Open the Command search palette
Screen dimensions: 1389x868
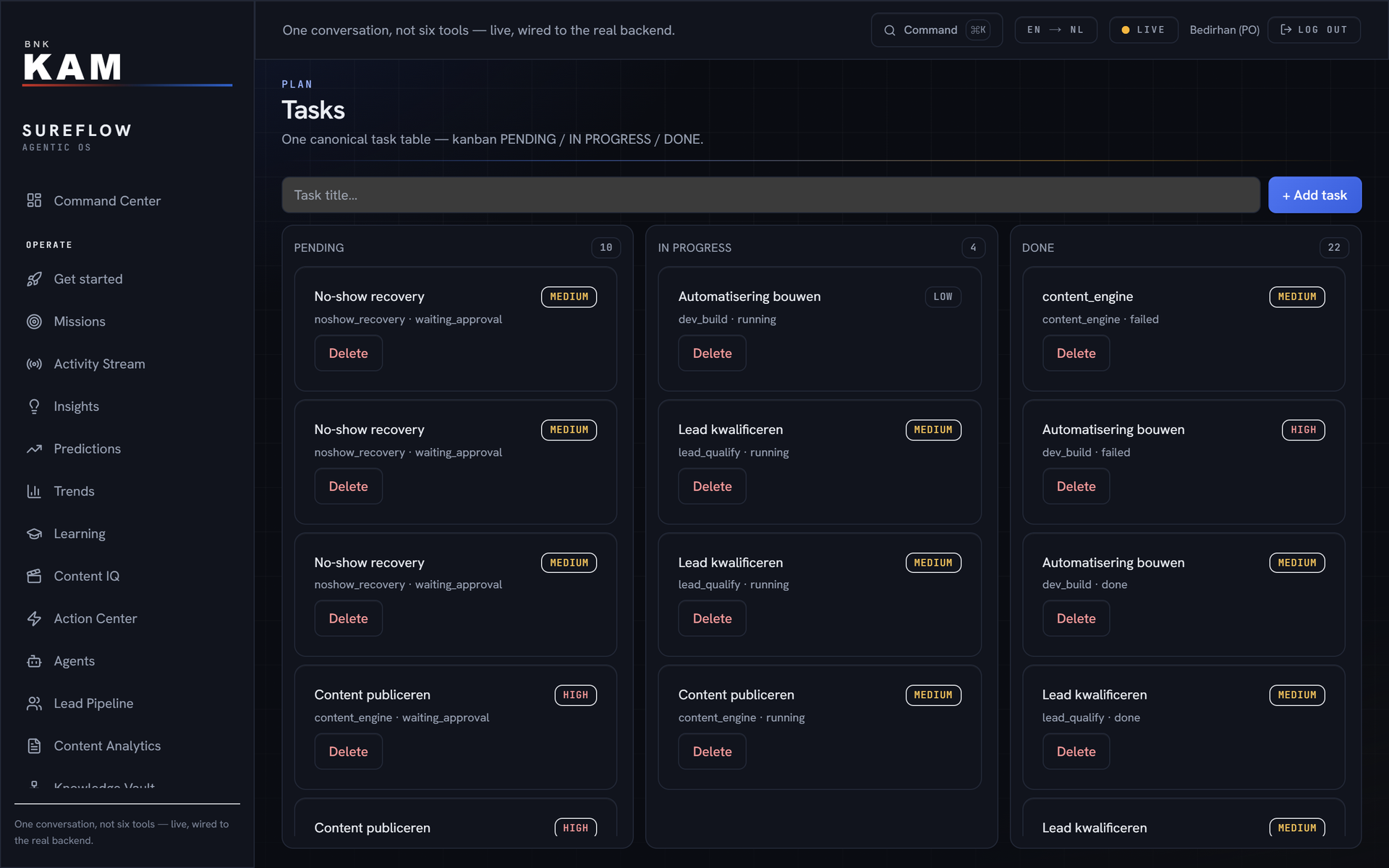tap(937, 30)
